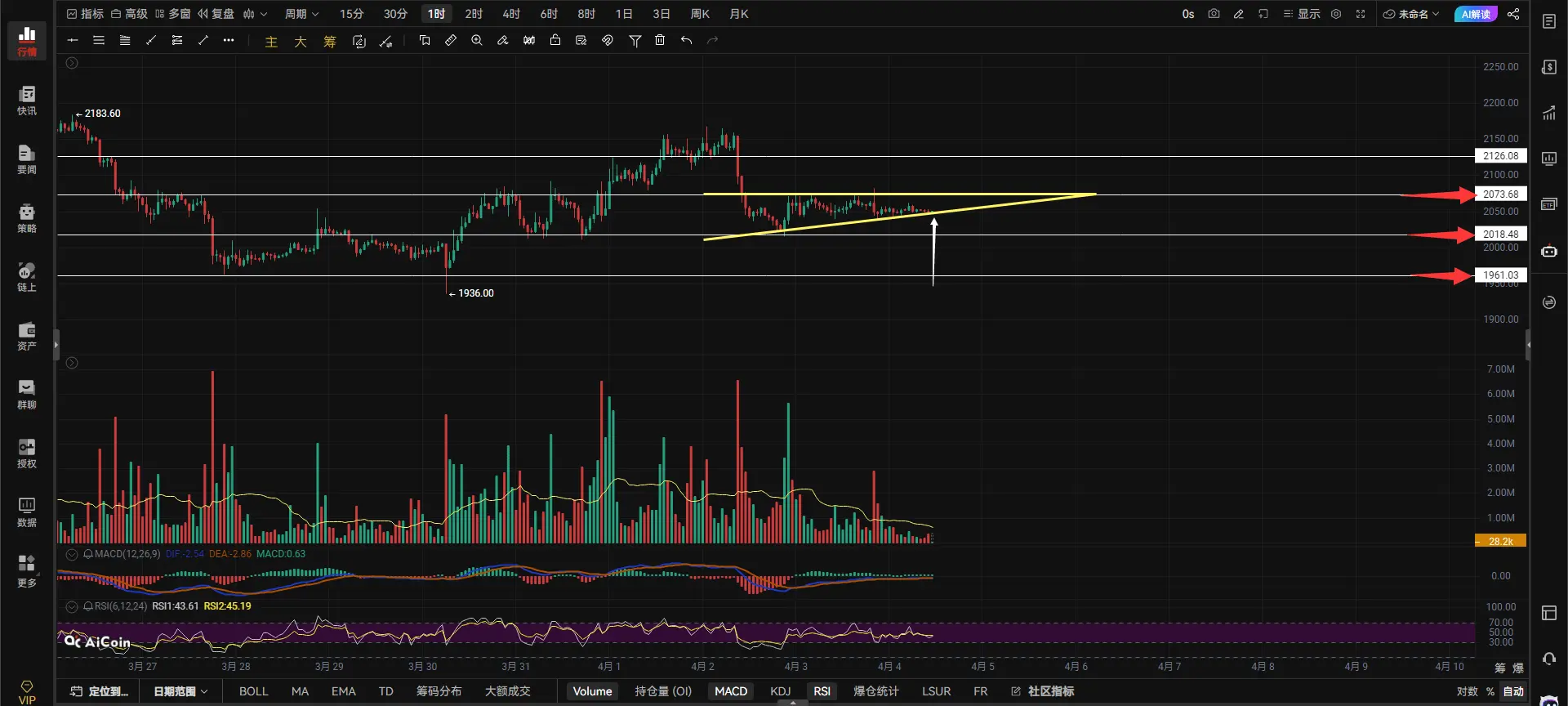Open chart settings hexagon icon
This screenshot has width=1568, height=706.
tap(1336, 14)
